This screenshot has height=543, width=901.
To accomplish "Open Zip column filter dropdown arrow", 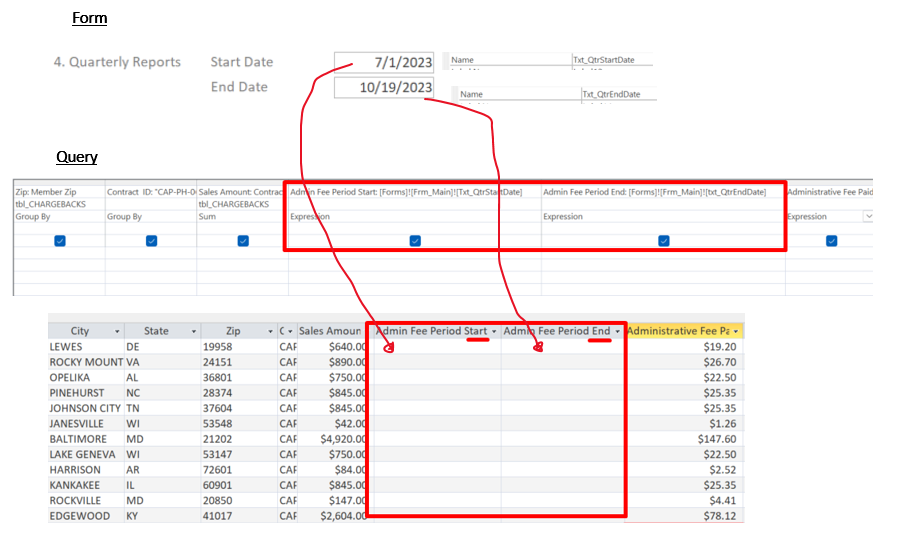I will pyautogui.click(x=270, y=332).
